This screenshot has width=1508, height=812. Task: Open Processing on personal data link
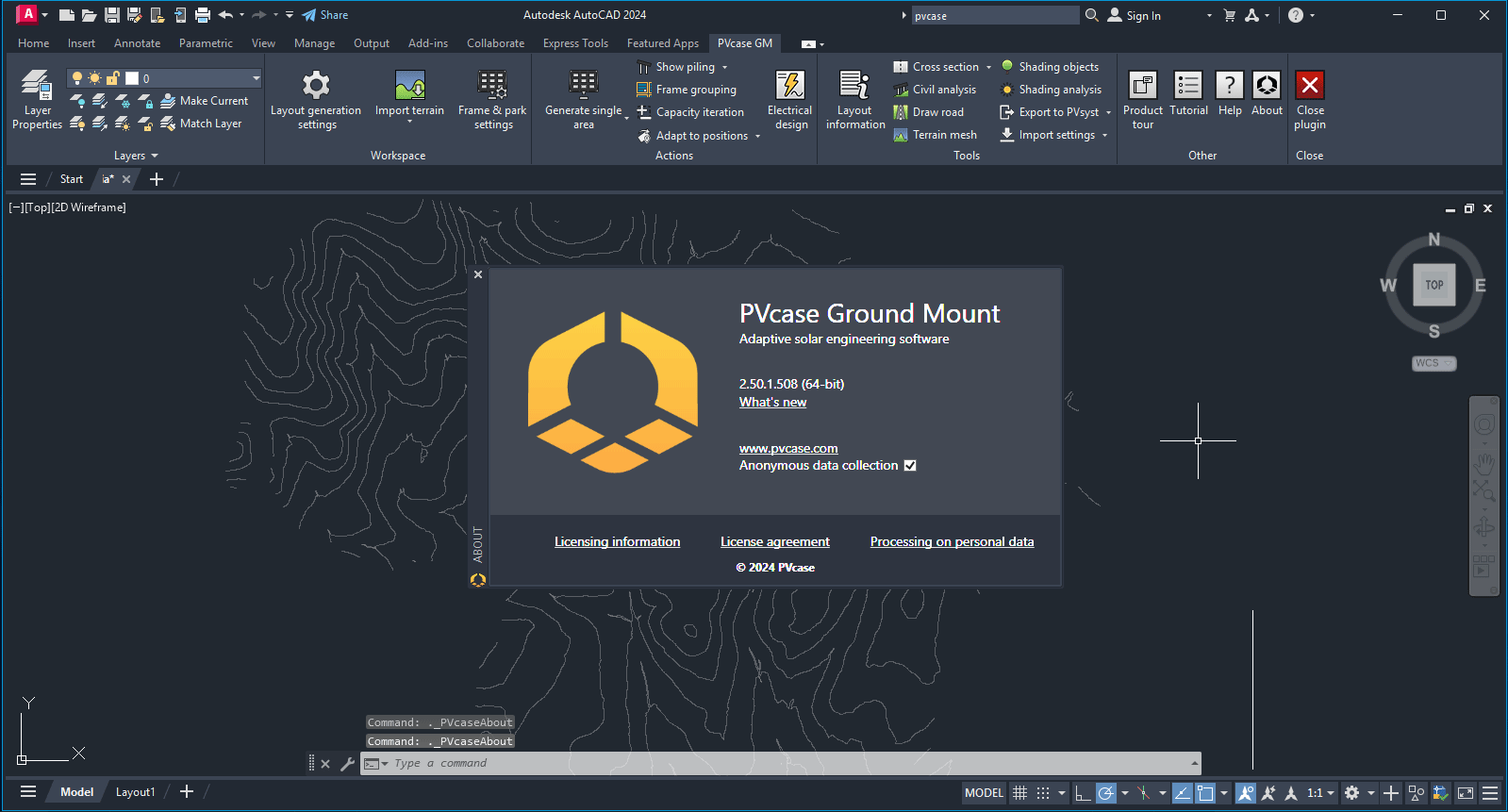click(952, 541)
